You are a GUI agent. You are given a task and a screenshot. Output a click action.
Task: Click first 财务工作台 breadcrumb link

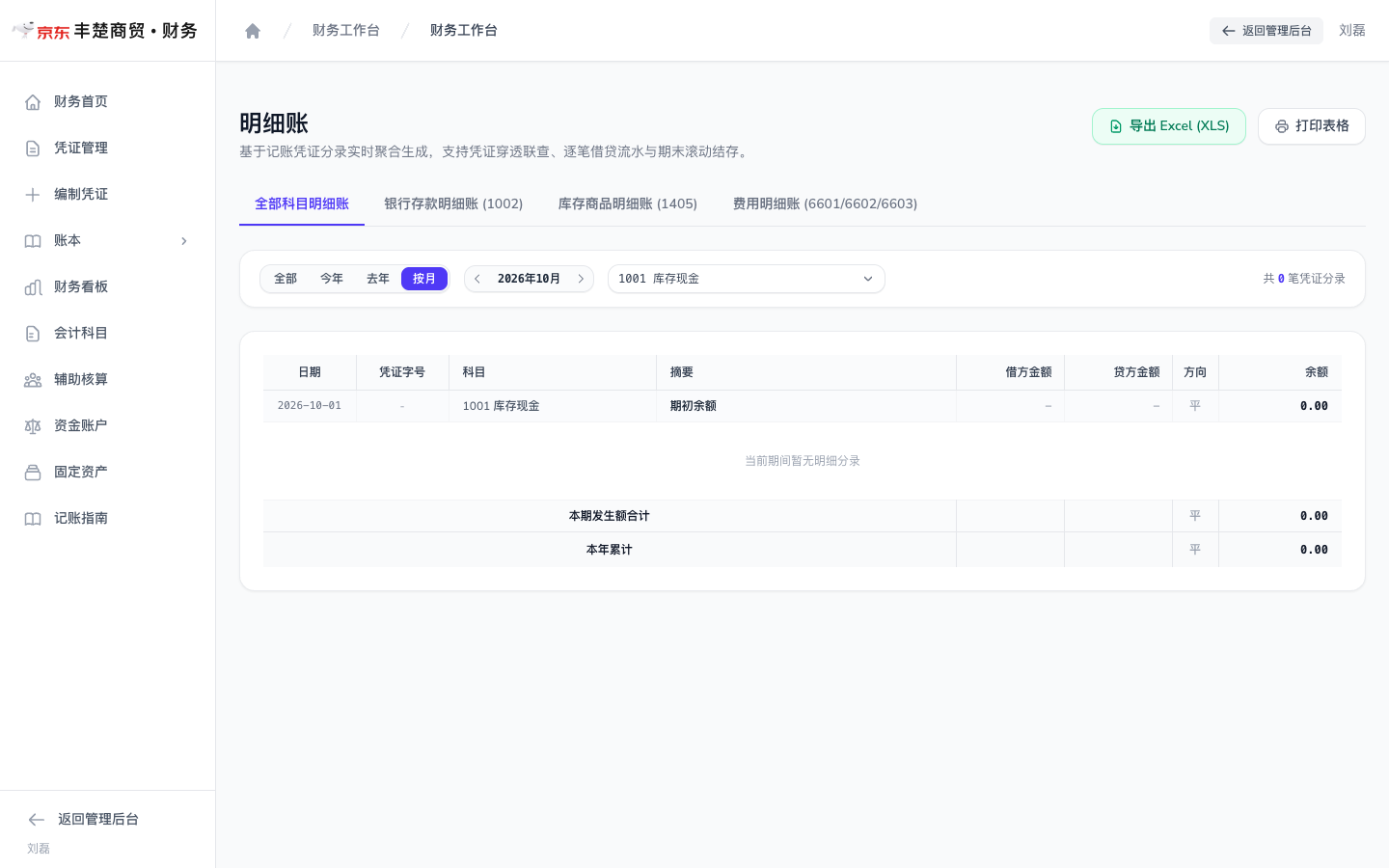pyautogui.click(x=346, y=31)
